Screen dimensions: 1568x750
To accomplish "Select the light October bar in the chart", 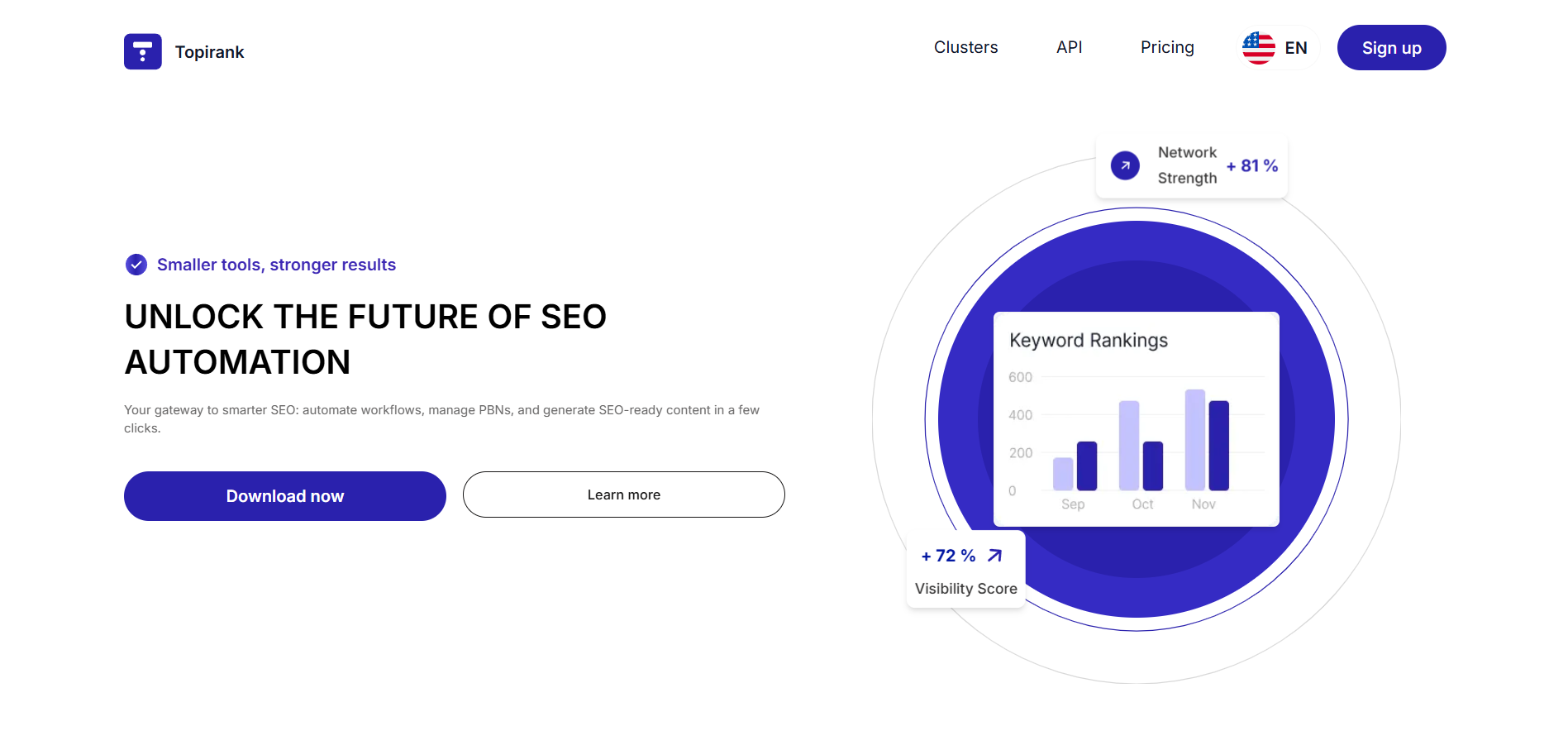I will (x=1129, y=446).
